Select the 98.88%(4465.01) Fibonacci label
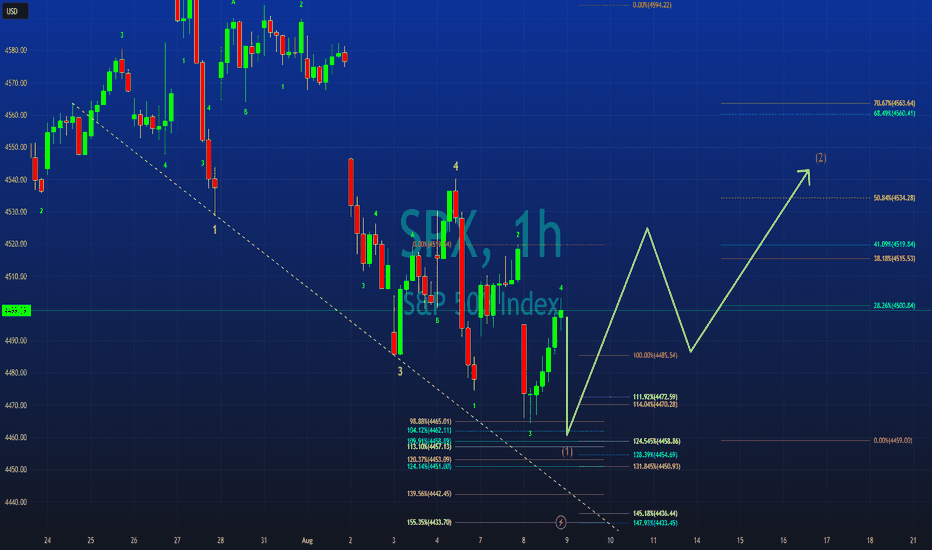Image resolution: width=932 pixels, height=550 pixels. 430,422
